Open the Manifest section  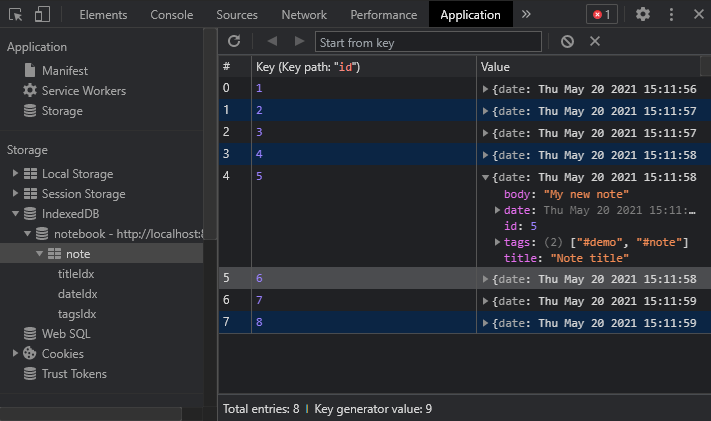pyautogui.click(x=64, y=71)
